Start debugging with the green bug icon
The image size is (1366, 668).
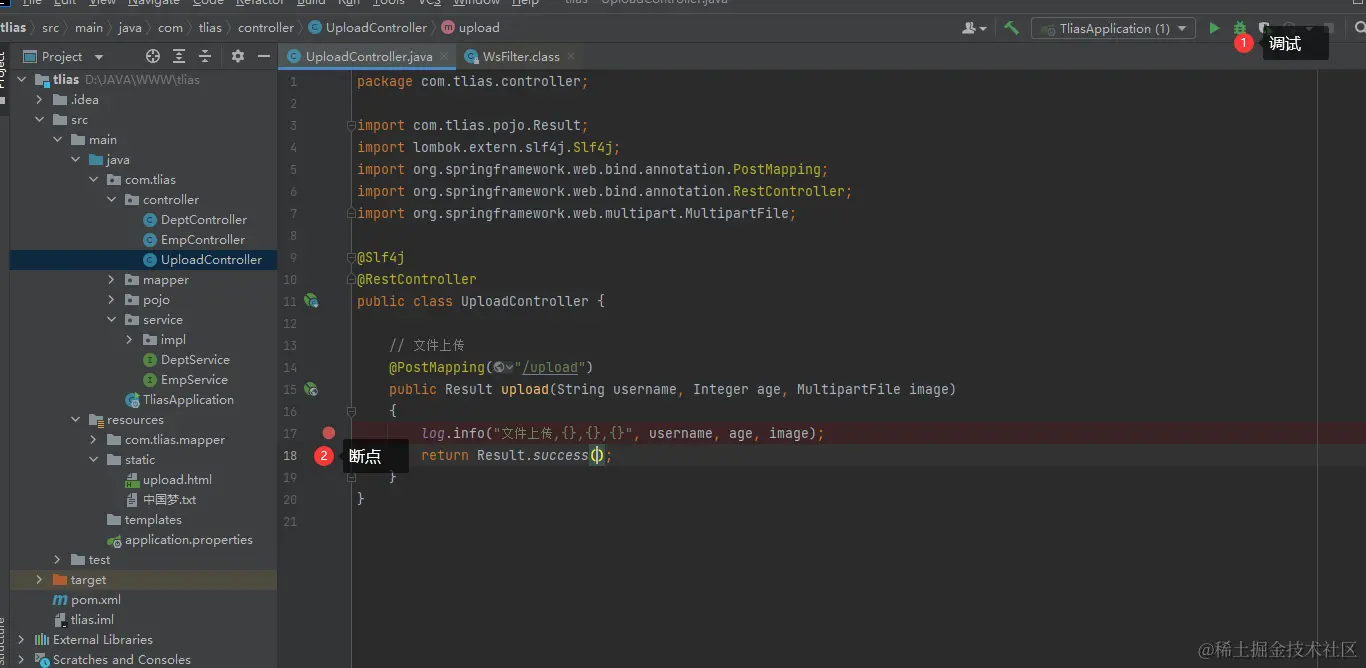click(x=1240, y=28)
